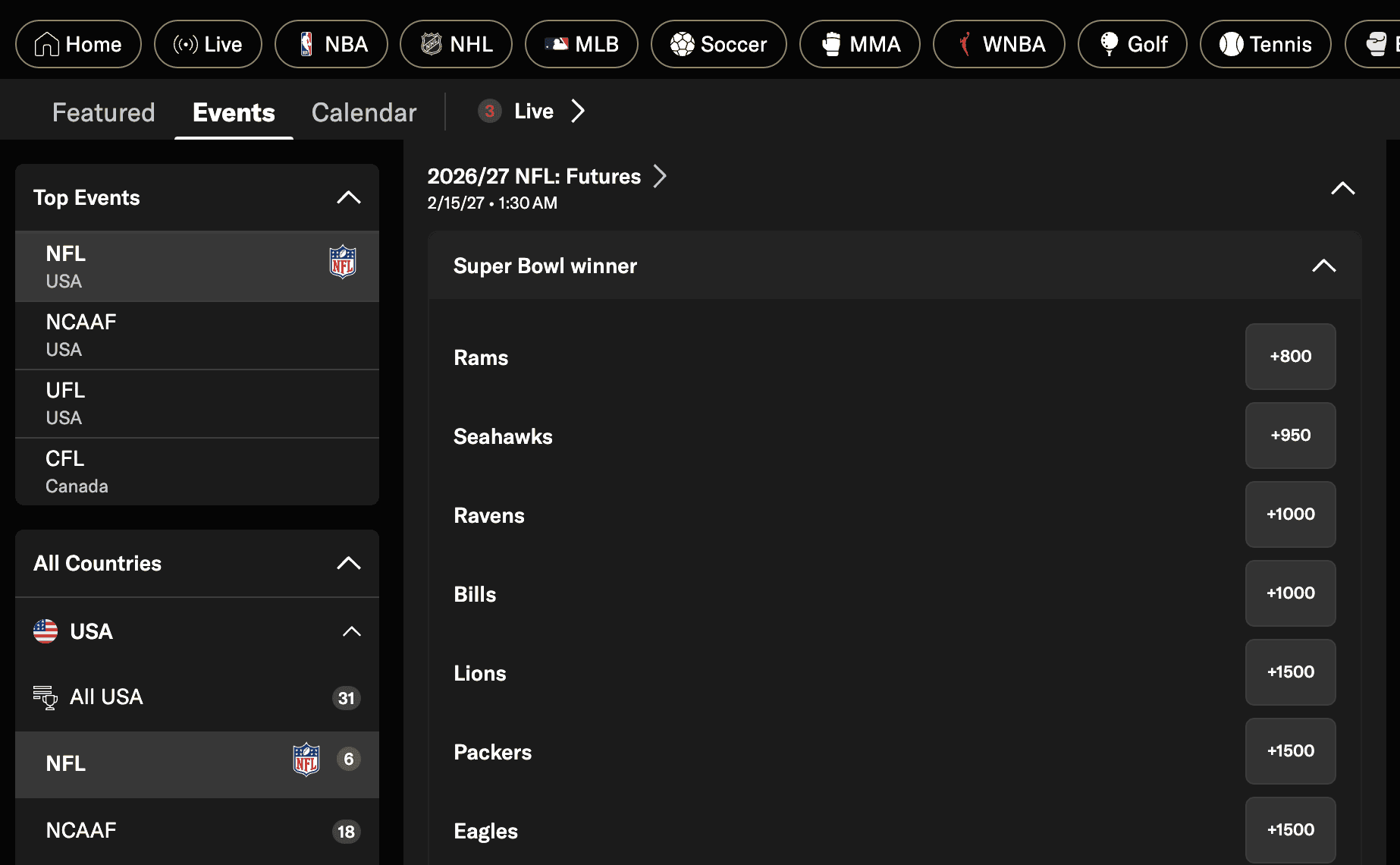Image resolution: width=1400 pixels, height=865 pixels.
Task: Select NCAAF USA in Top Events
Action: click(197, 335)
